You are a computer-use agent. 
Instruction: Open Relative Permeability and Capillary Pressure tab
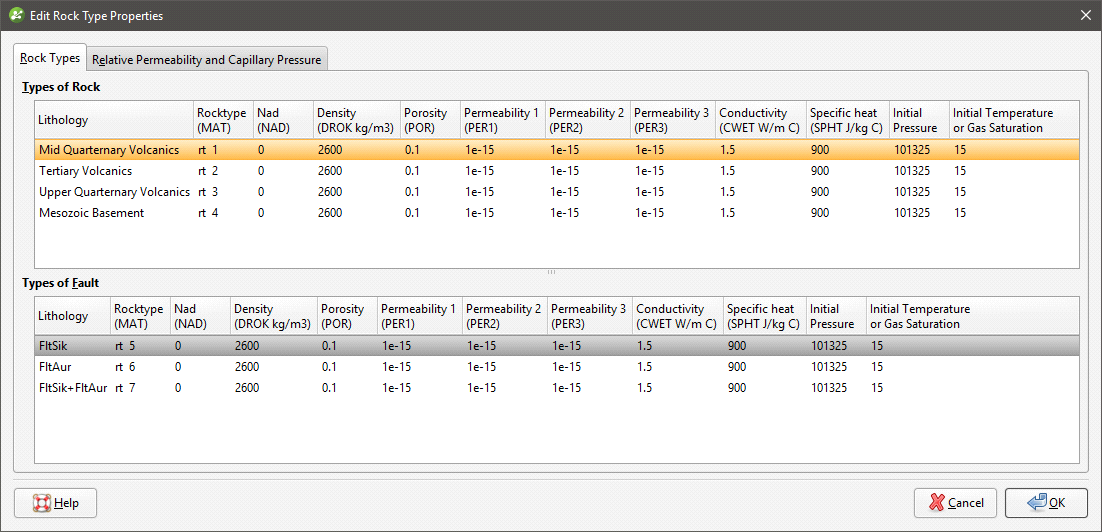pos(208,59)
